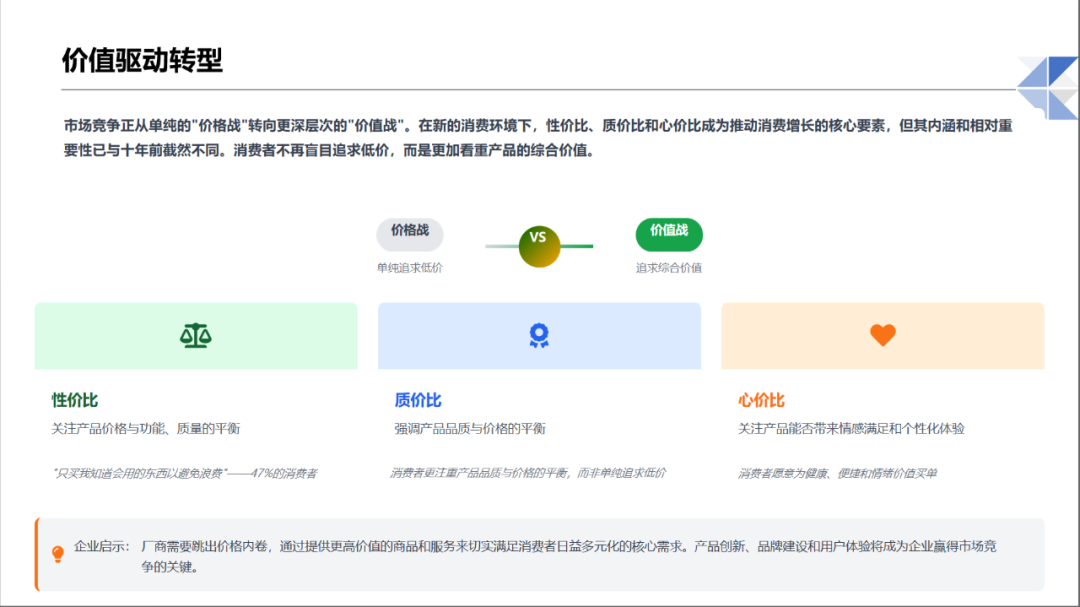This screenshot has width=1080, height=607.
Task: Click the orange 心价比 heading
Action: click(761, 400)
